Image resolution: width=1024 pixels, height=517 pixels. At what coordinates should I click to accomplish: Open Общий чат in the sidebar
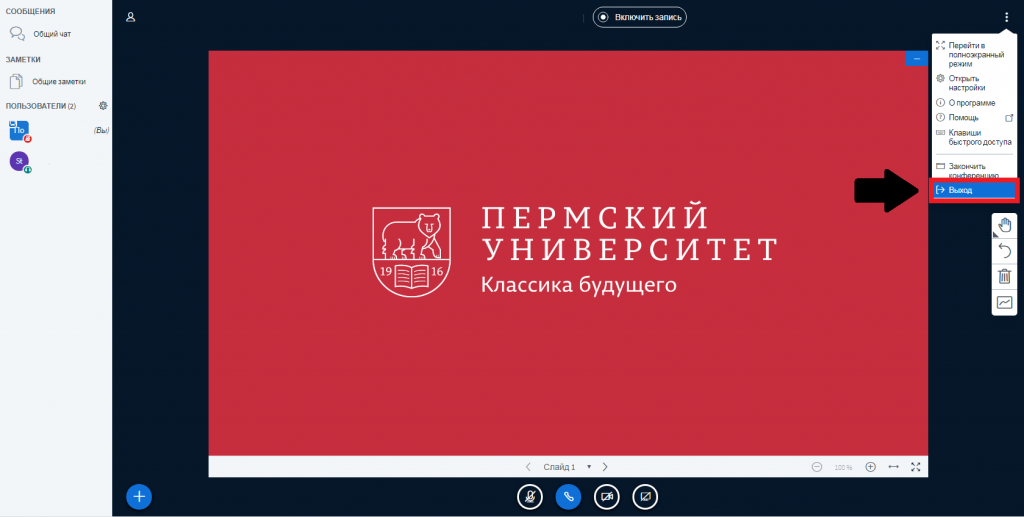click(x=52, y=34)
